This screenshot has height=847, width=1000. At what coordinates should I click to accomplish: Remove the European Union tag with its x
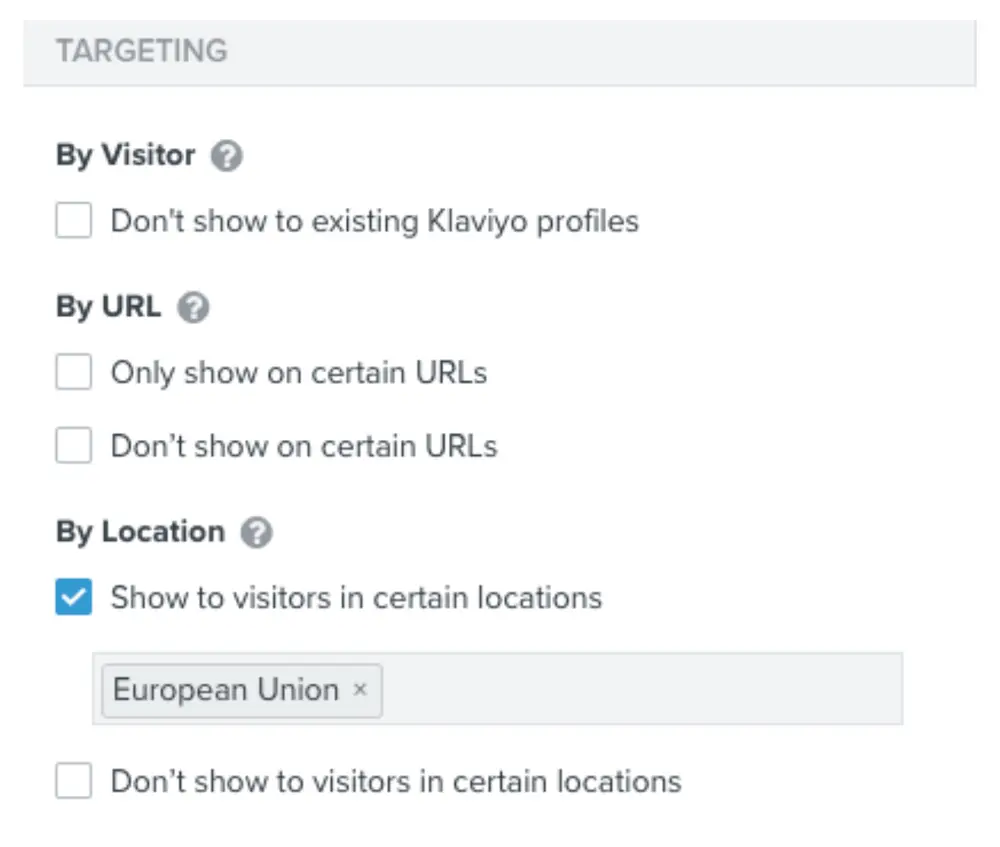click(361, 690)
